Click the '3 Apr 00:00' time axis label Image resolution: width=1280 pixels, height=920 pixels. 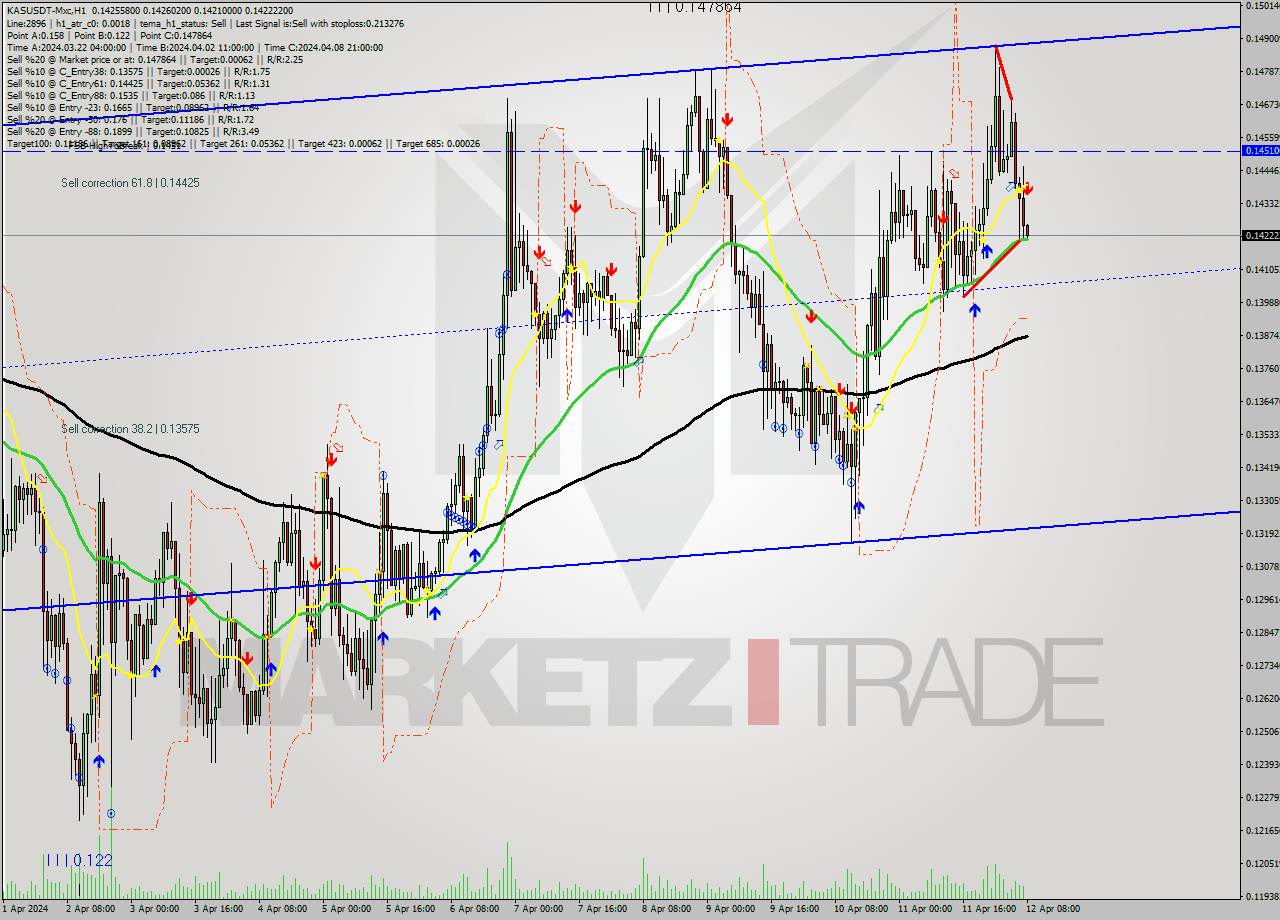point(154,909)
